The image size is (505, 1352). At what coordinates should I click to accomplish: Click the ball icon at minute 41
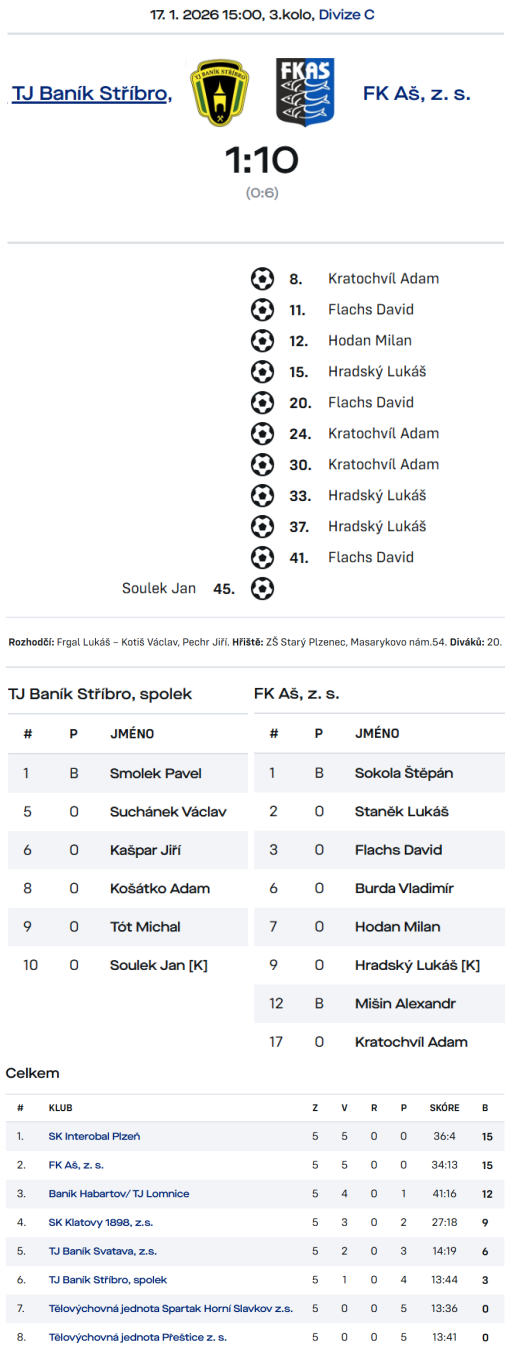pos(262,558)
